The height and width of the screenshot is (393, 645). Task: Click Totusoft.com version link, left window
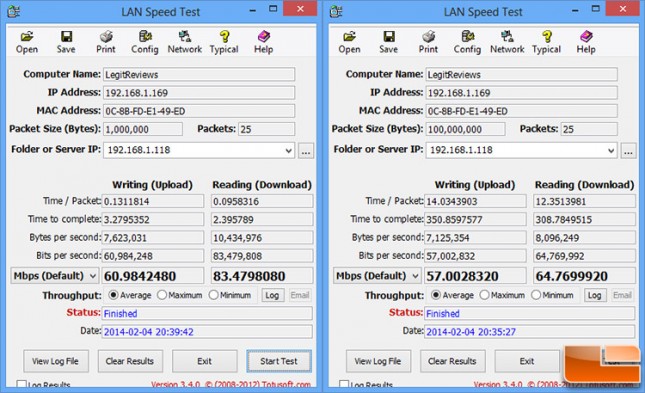(x=231, y=385)
